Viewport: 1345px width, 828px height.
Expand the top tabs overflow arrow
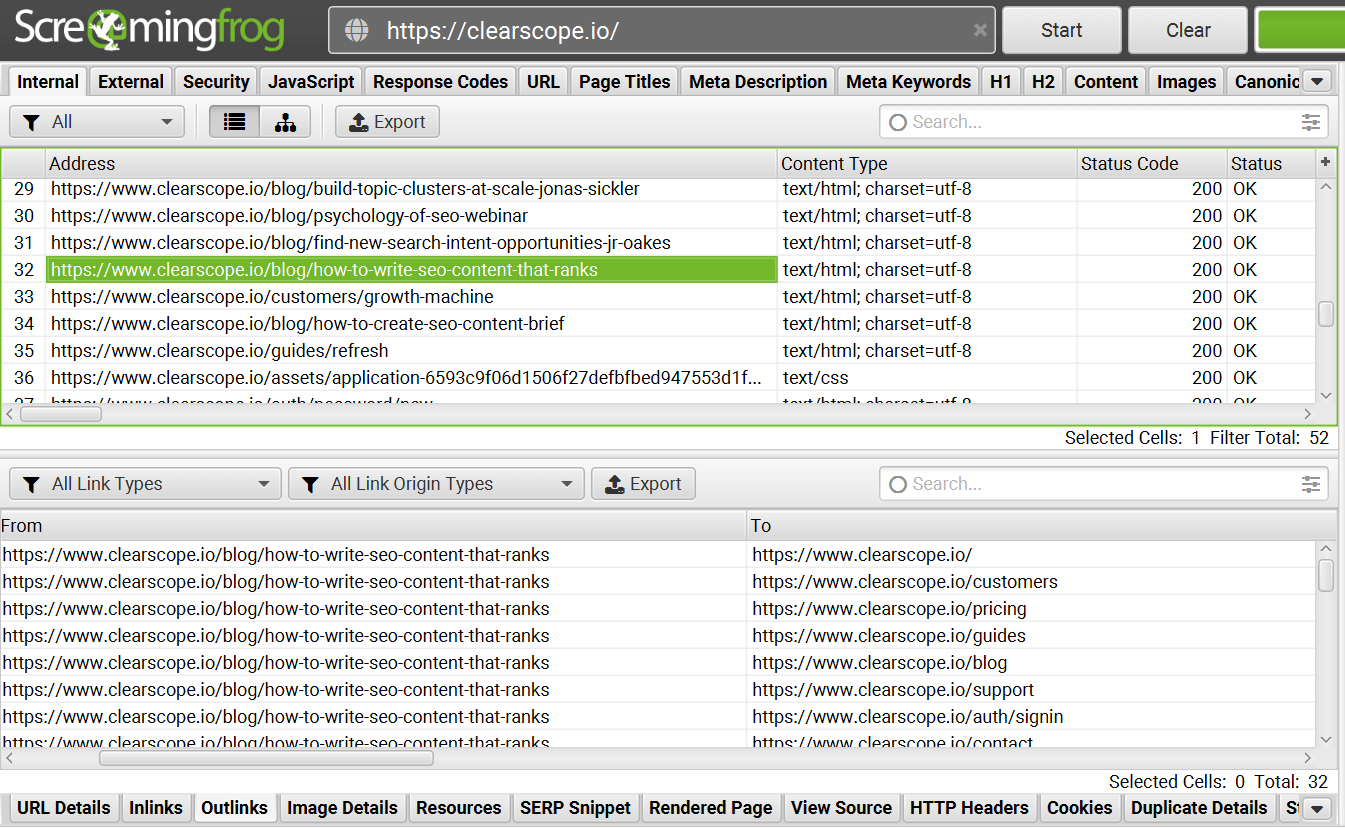pyautogui.click(x=1318, y=81)
